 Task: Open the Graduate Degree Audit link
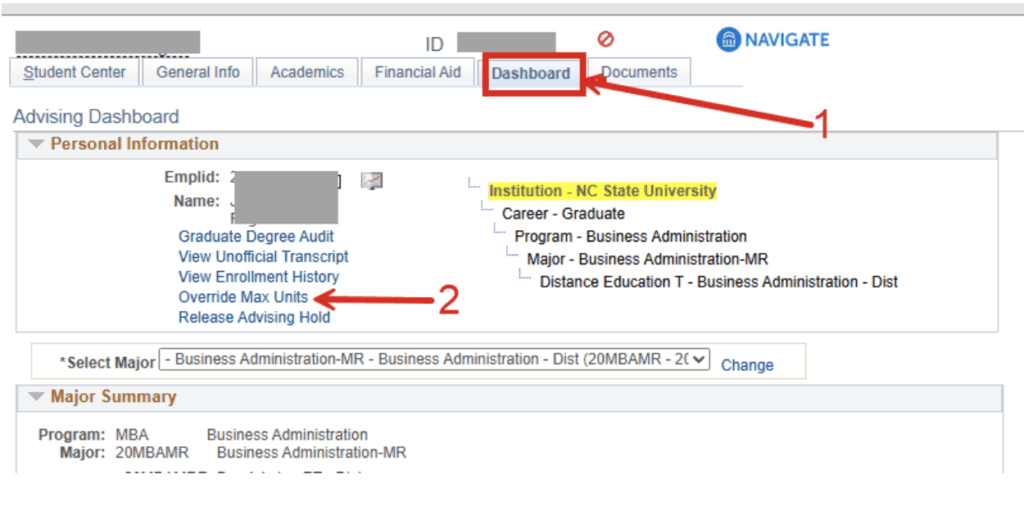[x=256, y=236]
